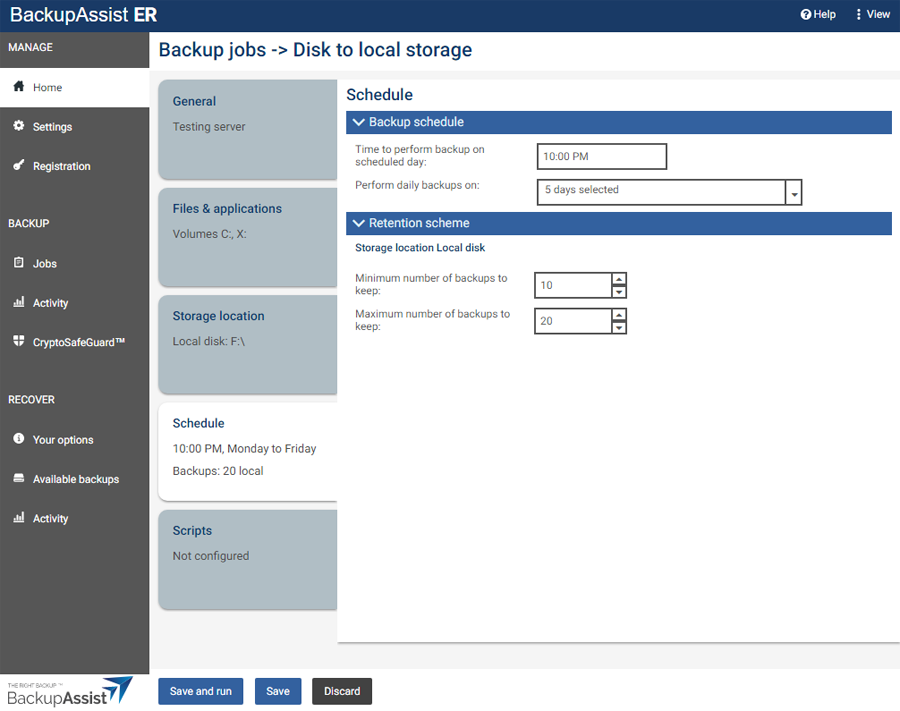Click the Available backups drive icon
Screen dimensions: 900x711
19,478
